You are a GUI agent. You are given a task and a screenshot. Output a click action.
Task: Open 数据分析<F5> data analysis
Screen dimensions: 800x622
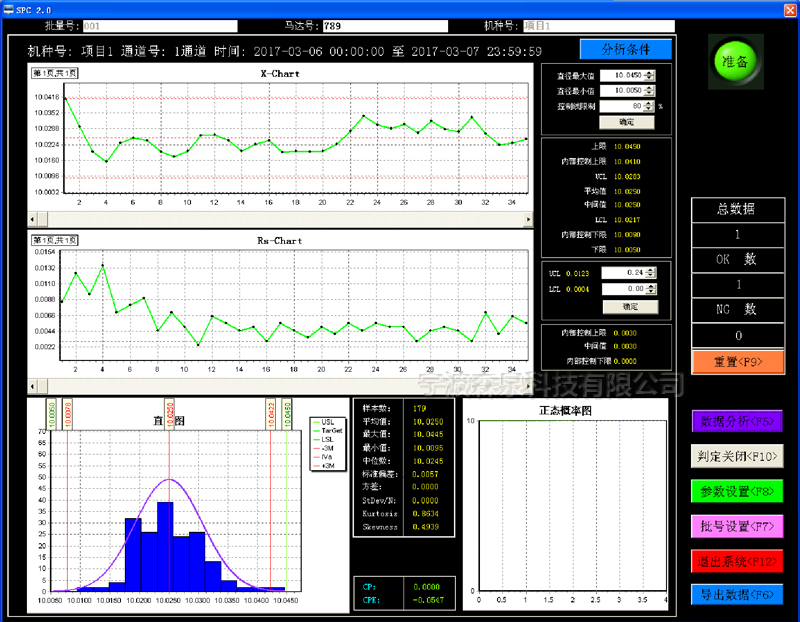(738, 421)
